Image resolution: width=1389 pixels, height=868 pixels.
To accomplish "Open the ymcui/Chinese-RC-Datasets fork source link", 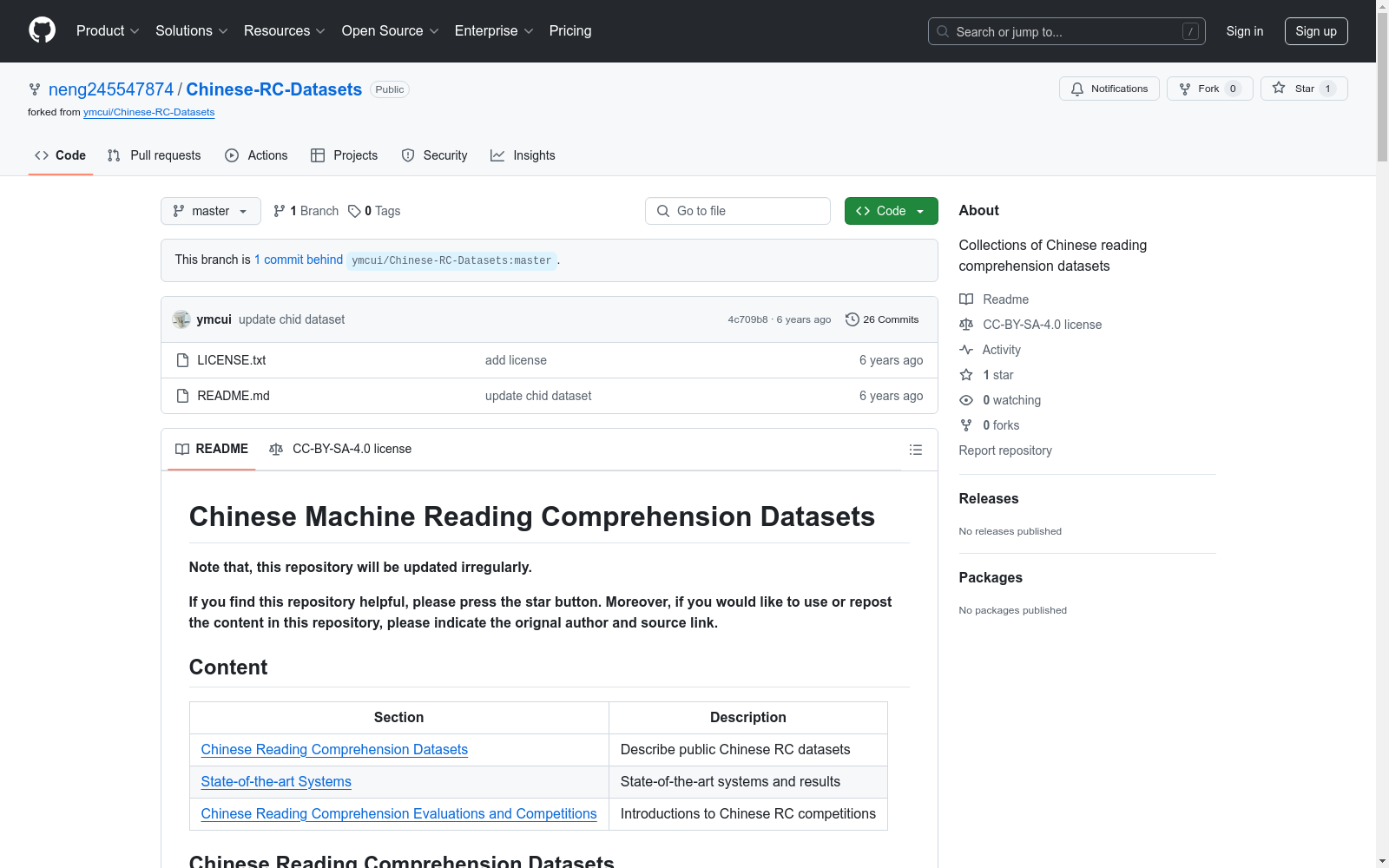I will (149, 112).
